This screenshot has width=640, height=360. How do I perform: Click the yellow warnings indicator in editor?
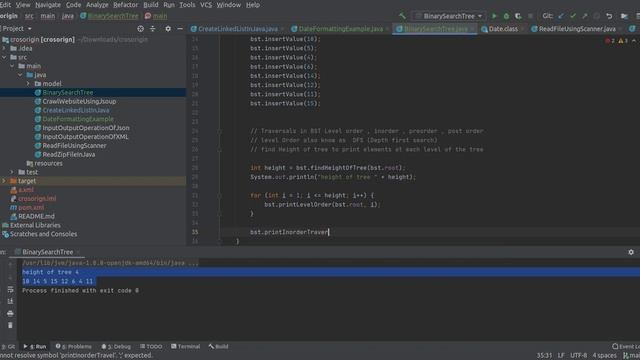[623, 41]
